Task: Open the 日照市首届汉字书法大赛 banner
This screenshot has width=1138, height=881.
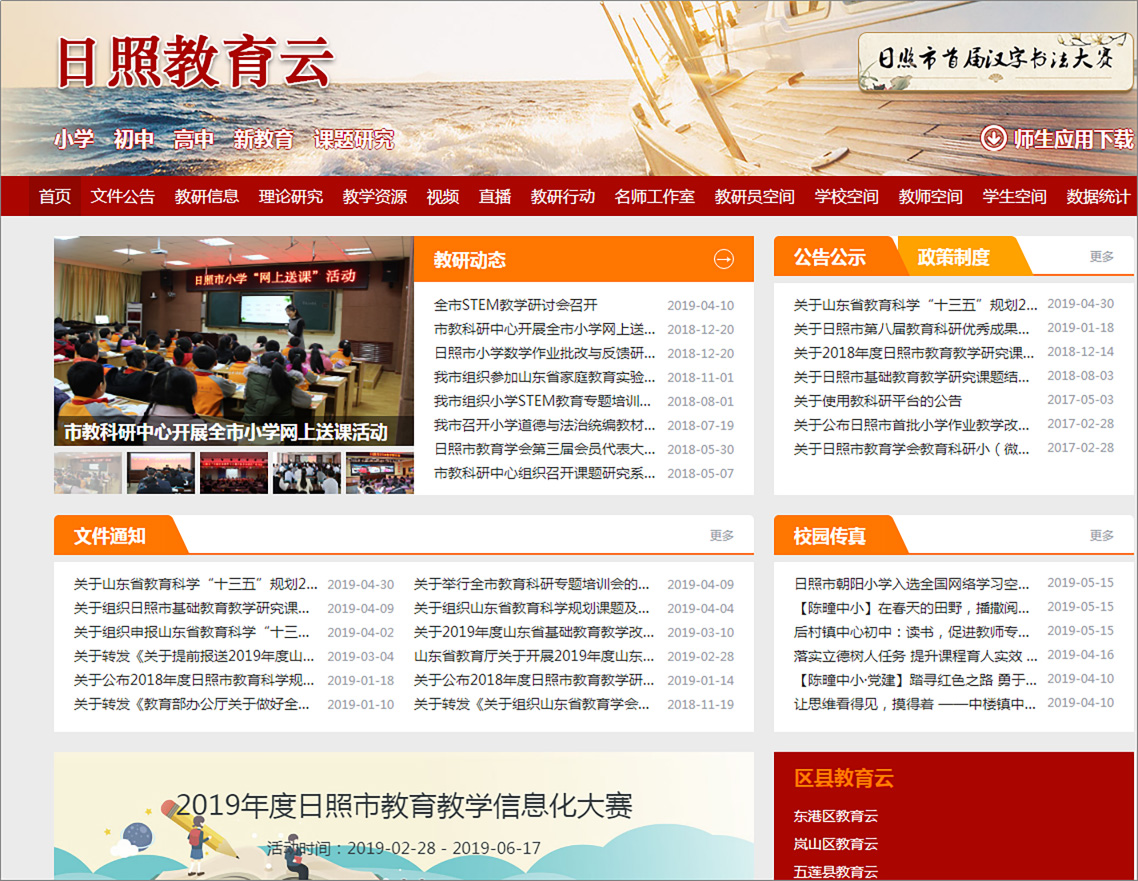Action: (994, 61)
